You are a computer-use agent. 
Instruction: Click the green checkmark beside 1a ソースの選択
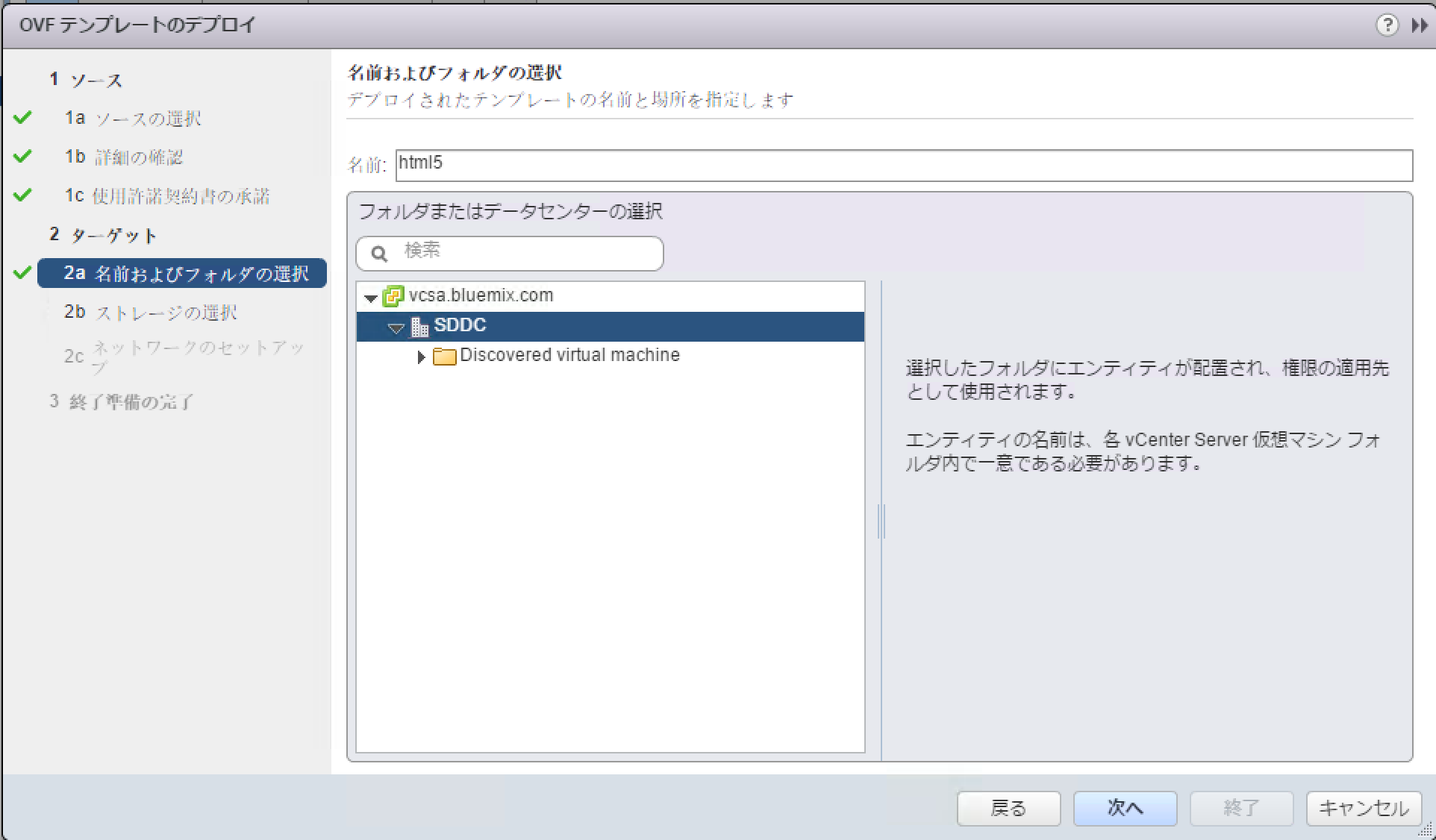pos(23,117)
